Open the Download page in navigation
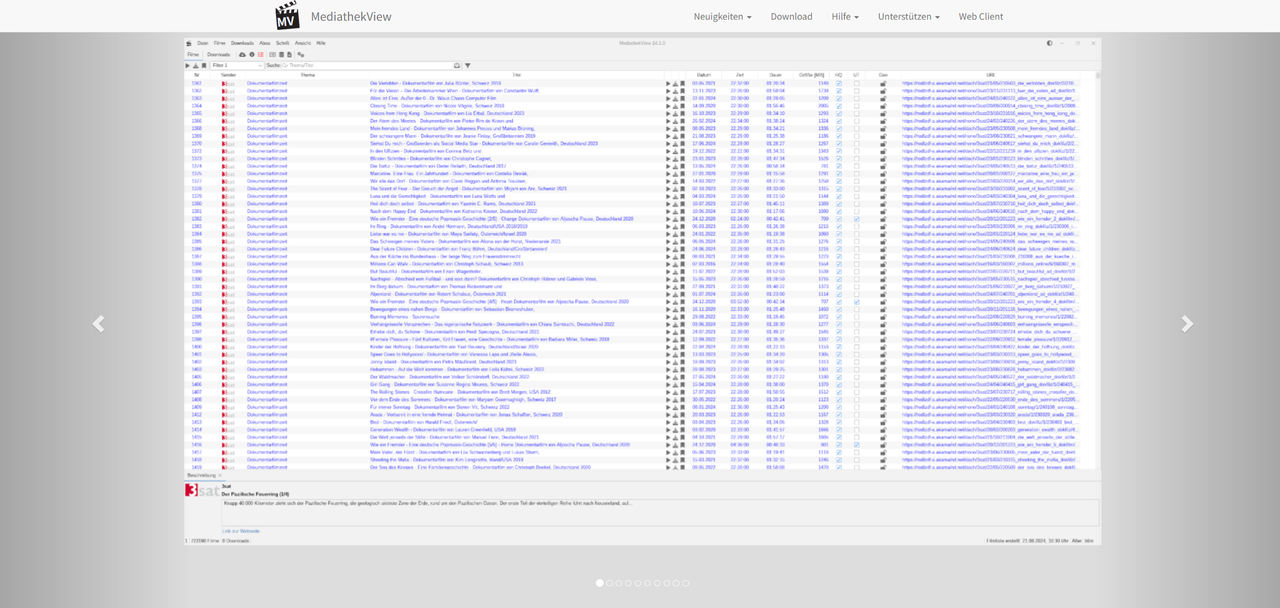Image resolution: width=1280 pixels, height=608 pixels. (x=791, y=16)
